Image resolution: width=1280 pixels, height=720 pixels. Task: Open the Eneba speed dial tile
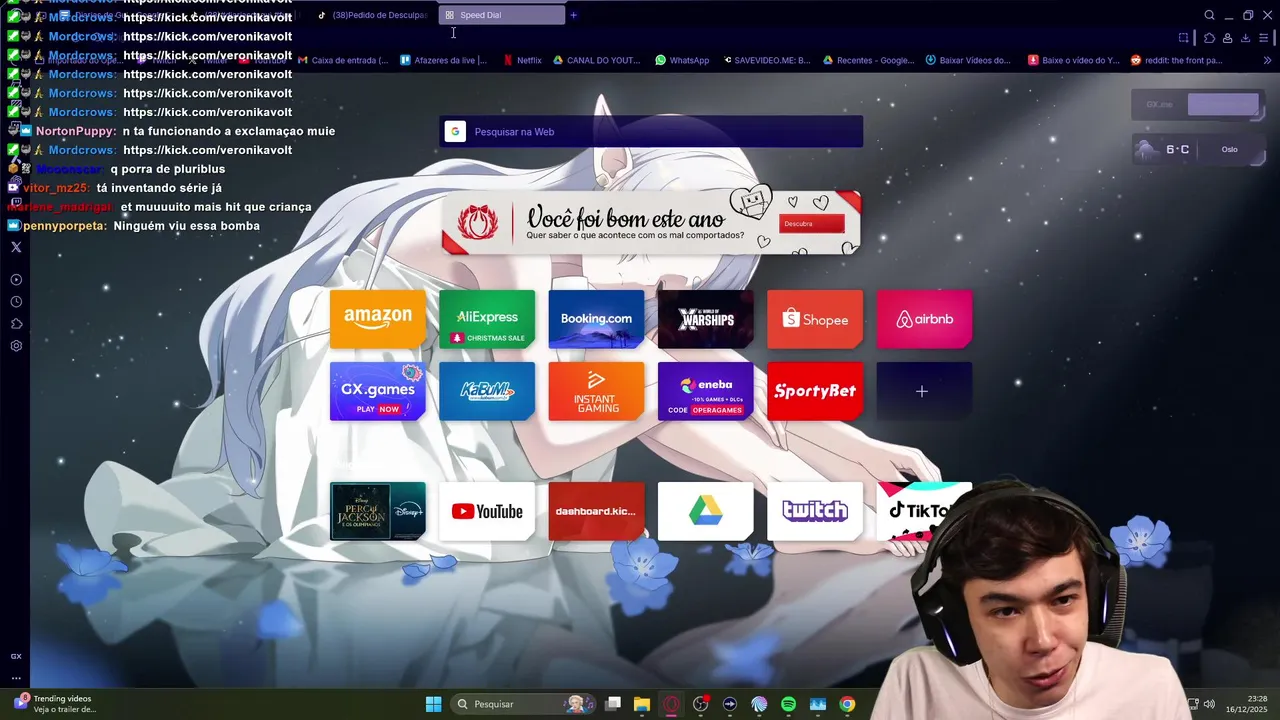pos(706,391)
